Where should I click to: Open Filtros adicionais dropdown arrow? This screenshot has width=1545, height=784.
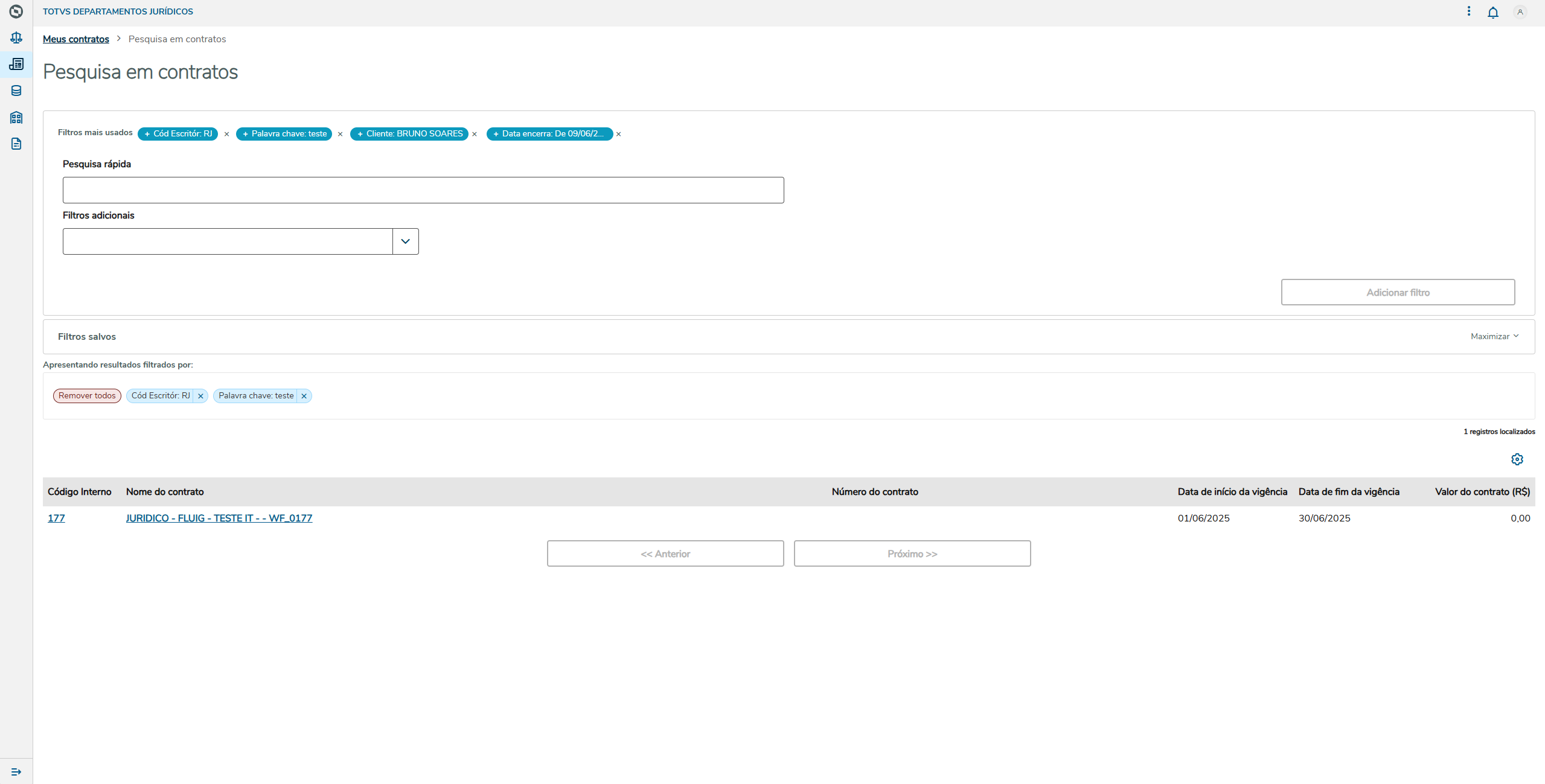(405, 241)
